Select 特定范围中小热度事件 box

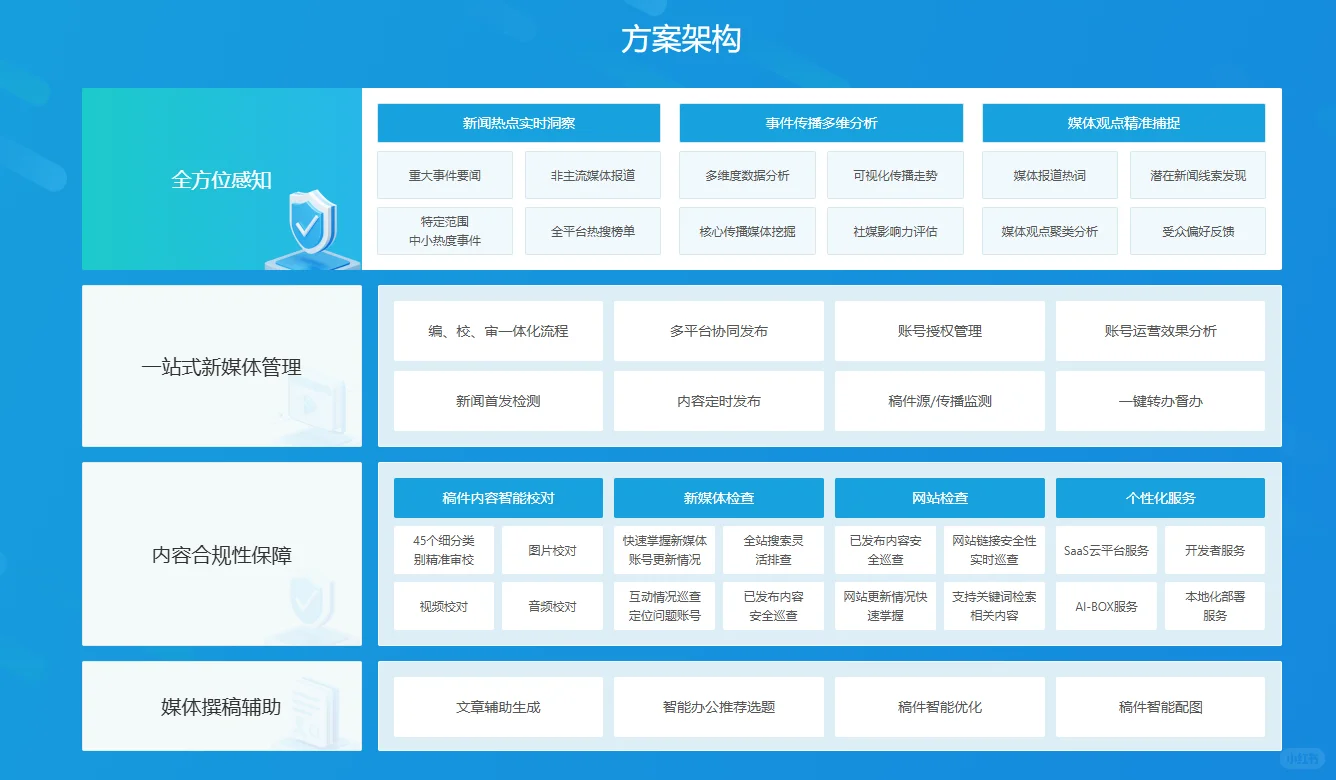[x=445, y=231]
